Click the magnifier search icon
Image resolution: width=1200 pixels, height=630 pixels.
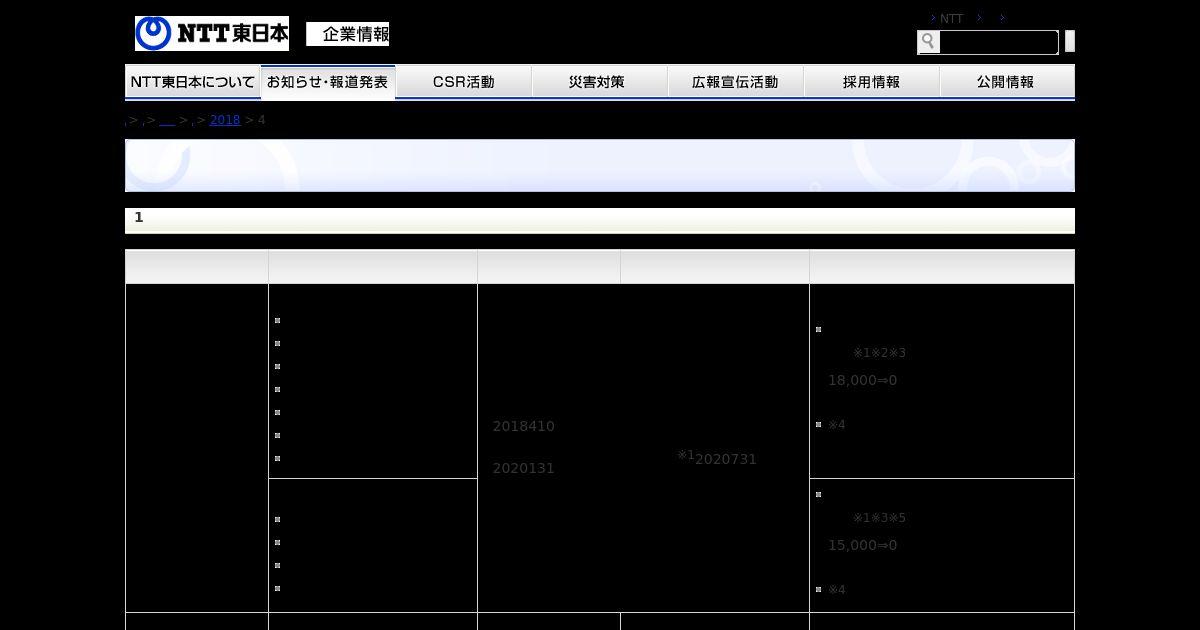(x=928, y=41)
